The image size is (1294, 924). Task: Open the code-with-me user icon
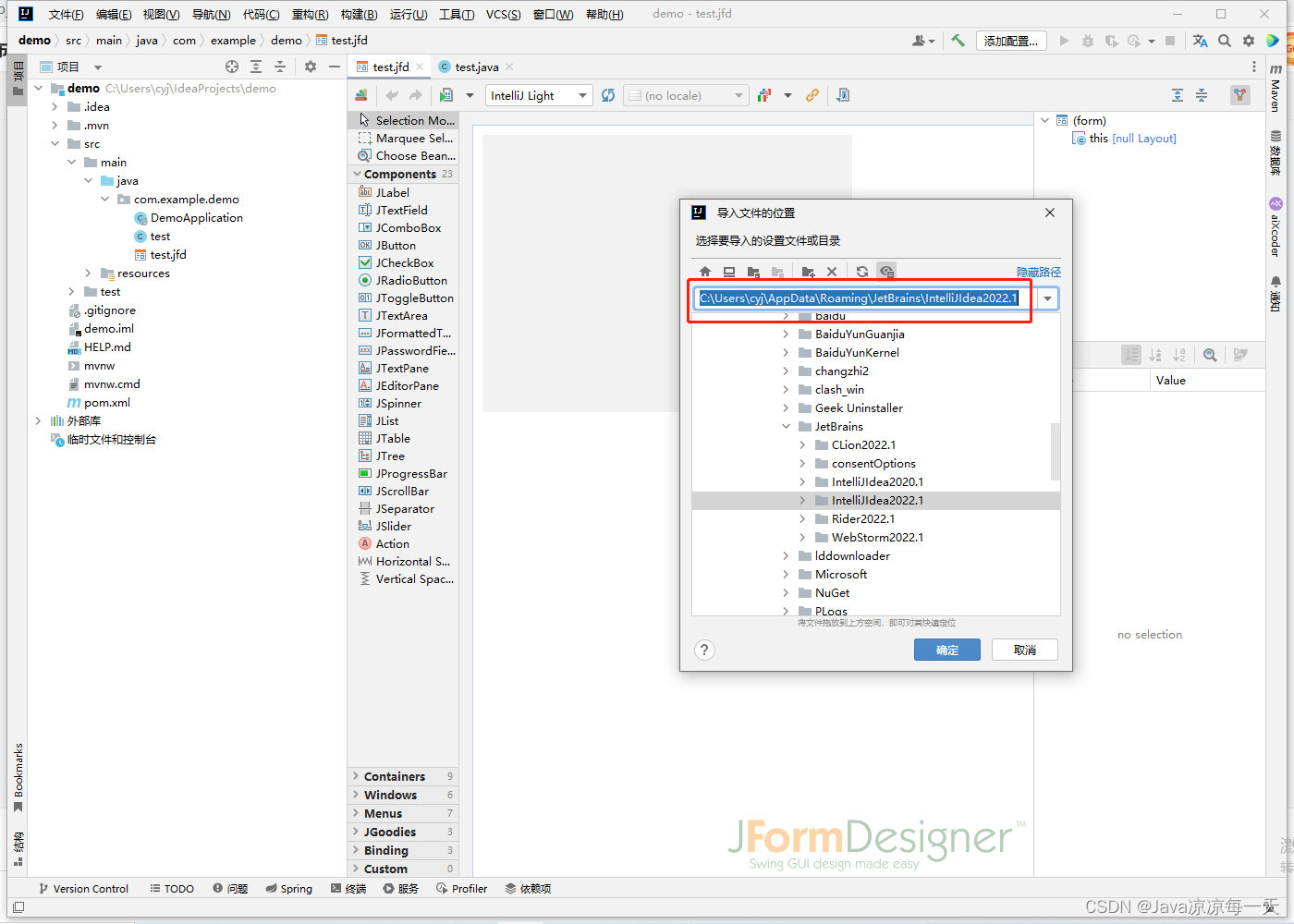click(922, 41)
